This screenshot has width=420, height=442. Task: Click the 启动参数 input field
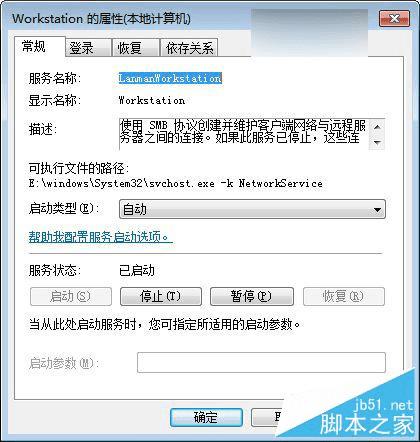click(261, 362)
